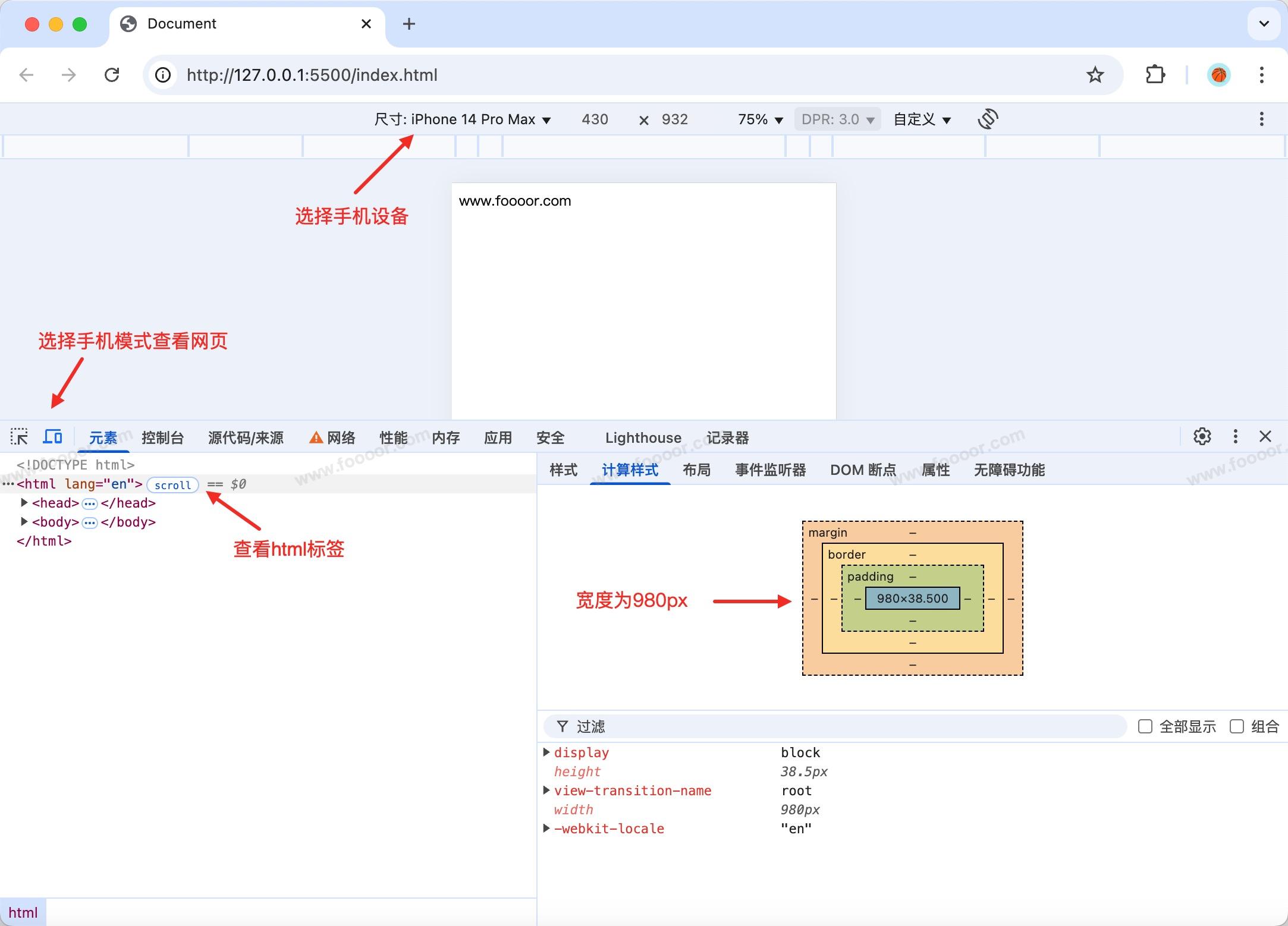Click the html breadcrumb at bottom
The width and height of the screenshot is (1288, 926).
23,912
